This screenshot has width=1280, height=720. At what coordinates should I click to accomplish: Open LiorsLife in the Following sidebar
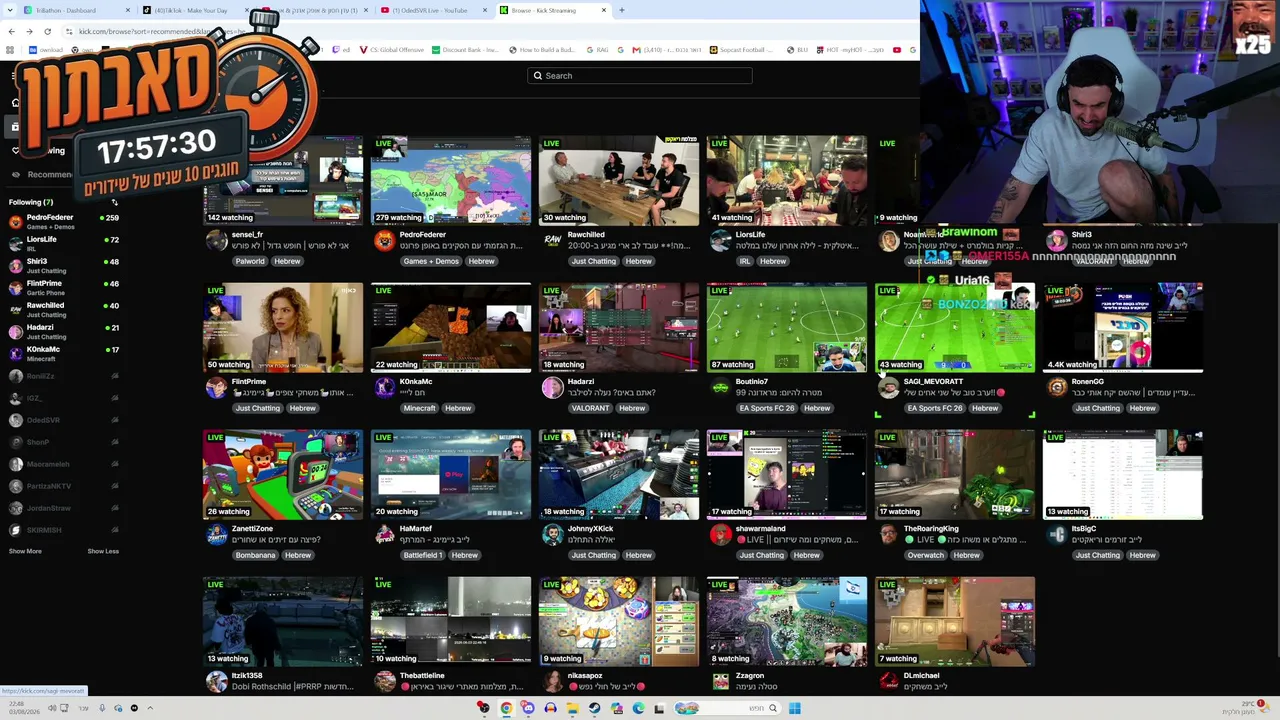pyautogui.click(x=62, y=243)
